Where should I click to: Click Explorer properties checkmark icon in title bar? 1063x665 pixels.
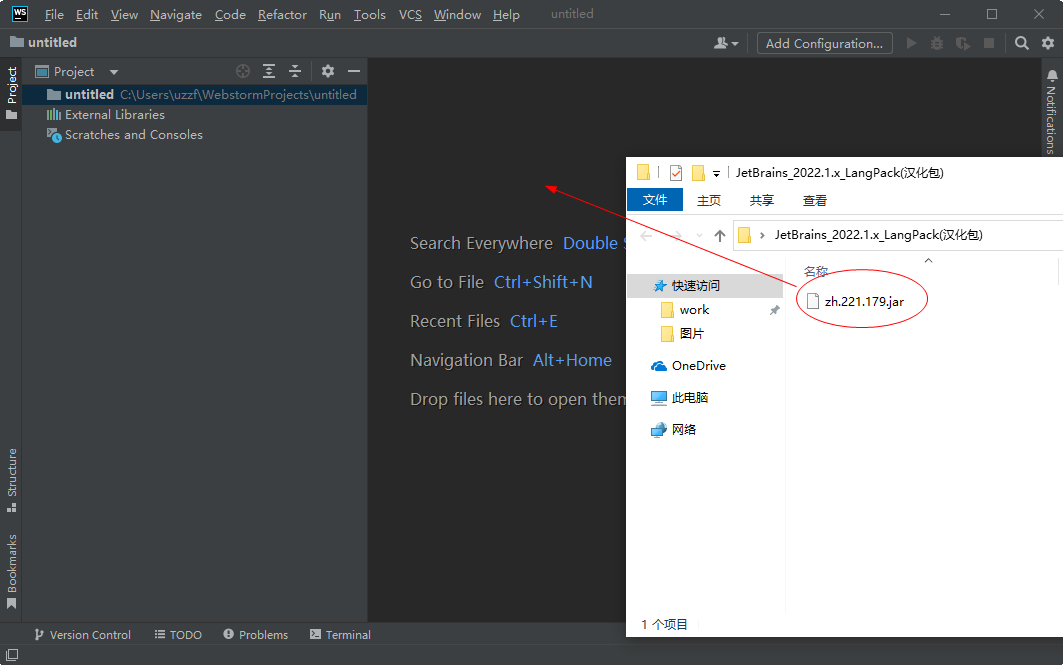point(676,173)
